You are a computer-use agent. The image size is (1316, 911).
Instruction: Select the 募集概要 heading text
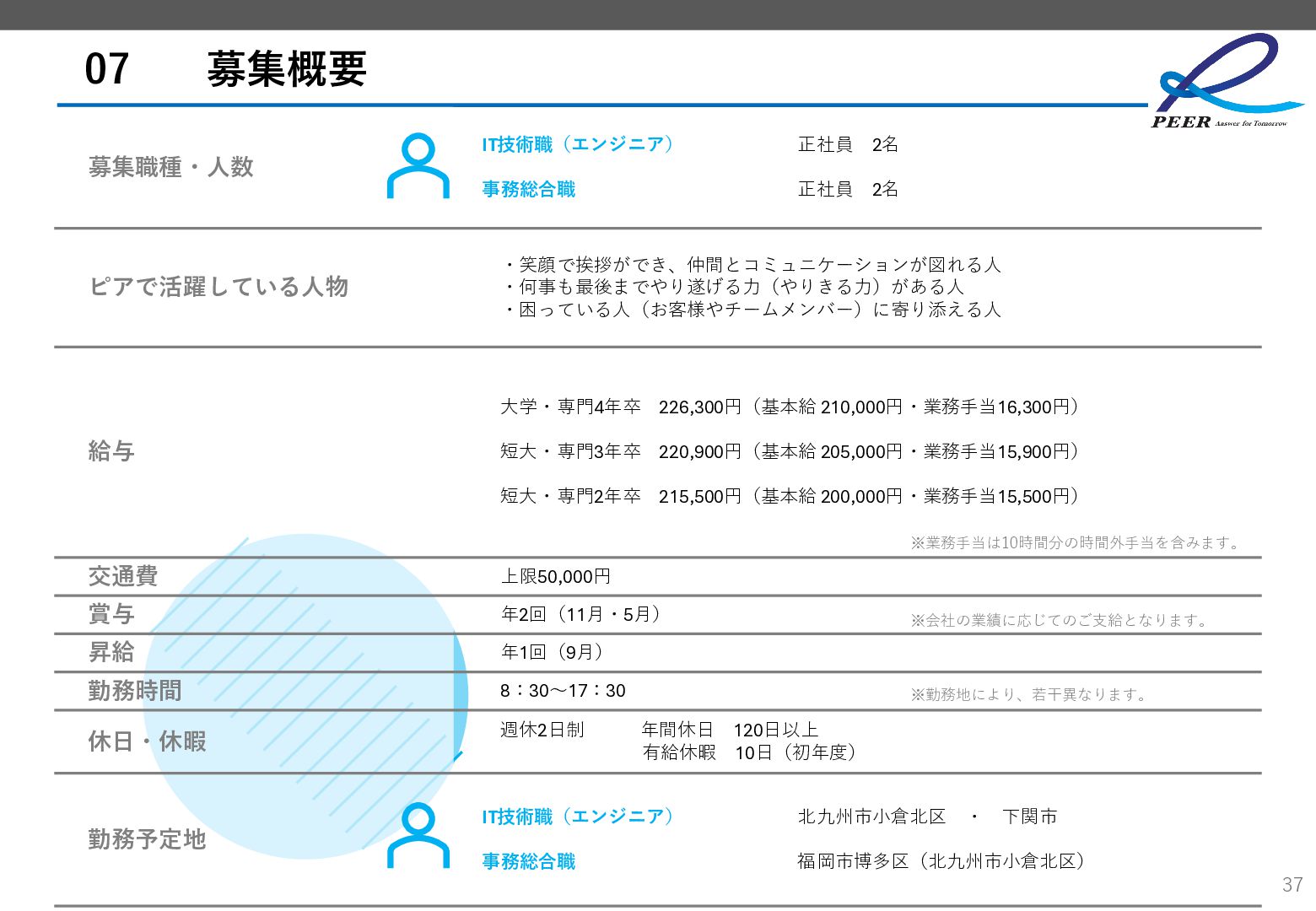[x=287, y=69]
